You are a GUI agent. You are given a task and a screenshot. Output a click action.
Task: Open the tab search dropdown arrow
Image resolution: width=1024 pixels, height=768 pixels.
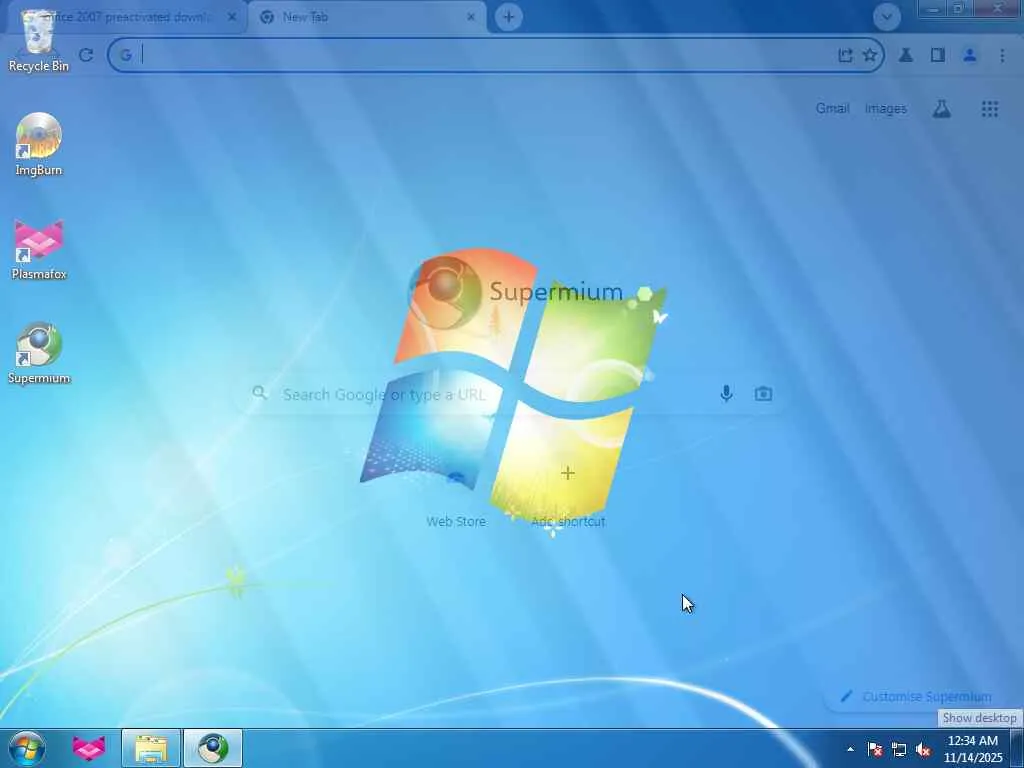pyautogui.click(x=887, y=17)
